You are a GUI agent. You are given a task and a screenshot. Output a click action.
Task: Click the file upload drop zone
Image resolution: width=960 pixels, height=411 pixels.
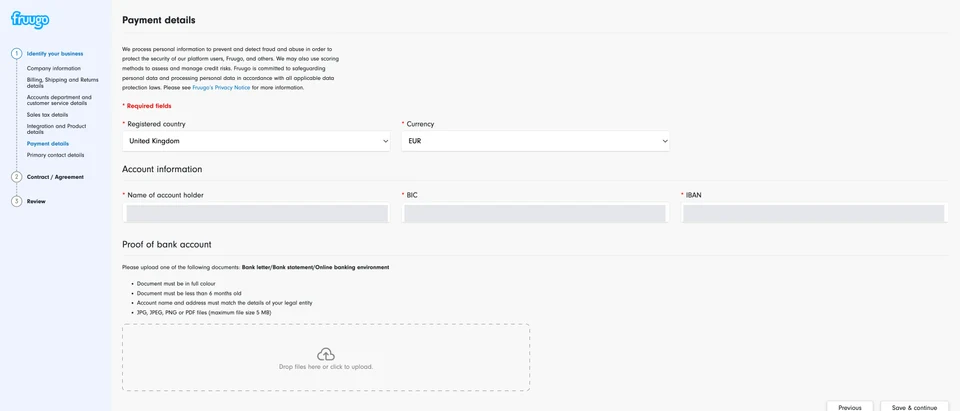click(x=326, y=357)
